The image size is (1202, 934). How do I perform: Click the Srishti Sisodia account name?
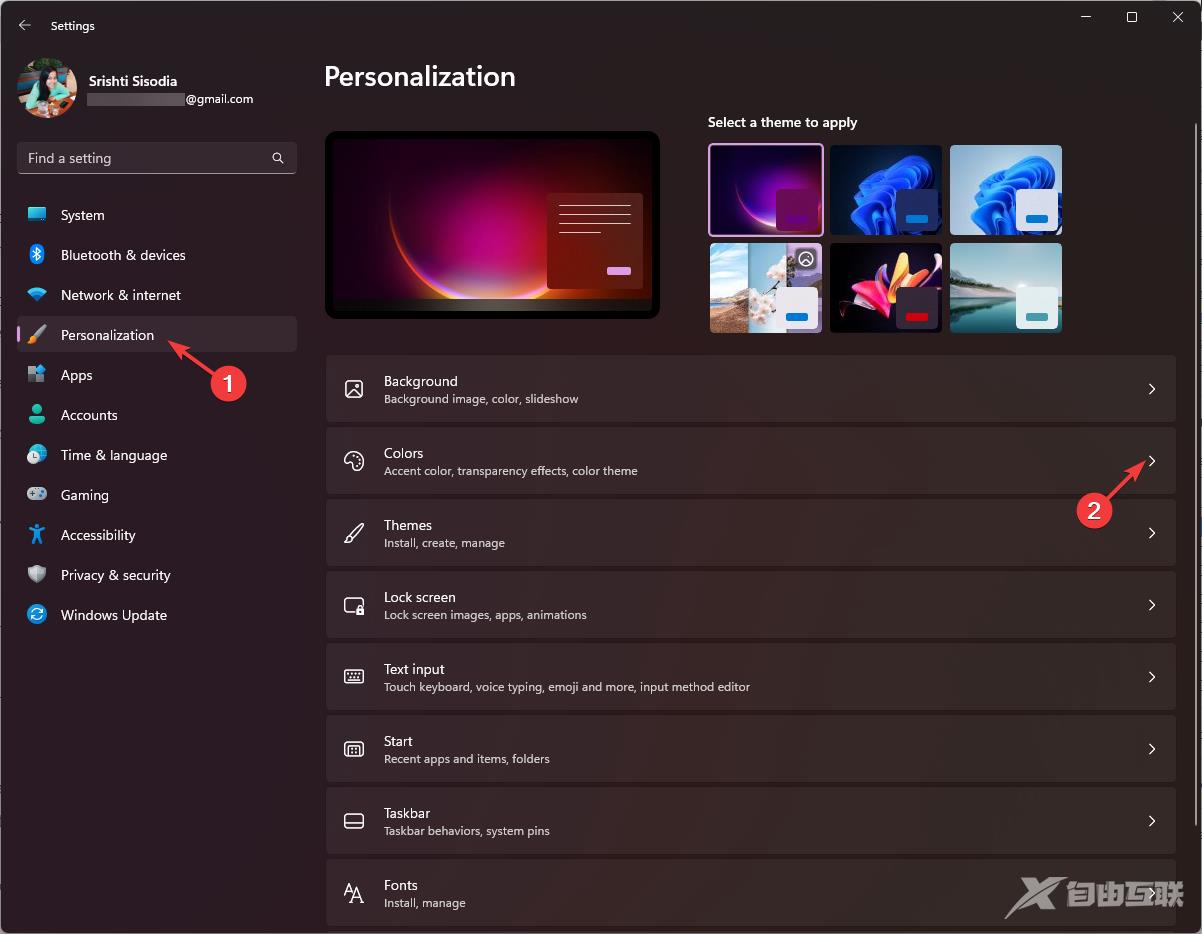coord(133,81)
